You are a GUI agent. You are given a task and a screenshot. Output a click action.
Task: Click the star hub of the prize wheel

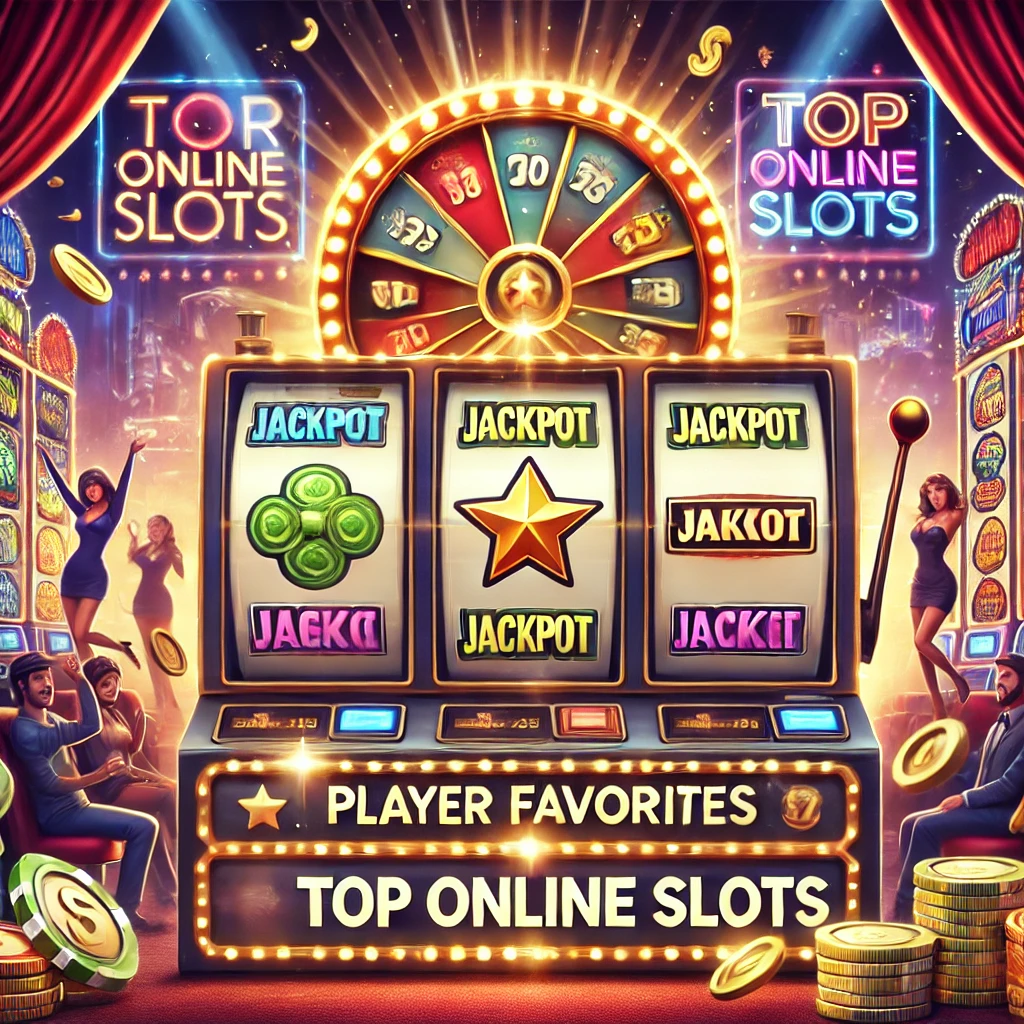tap(525, 287)
